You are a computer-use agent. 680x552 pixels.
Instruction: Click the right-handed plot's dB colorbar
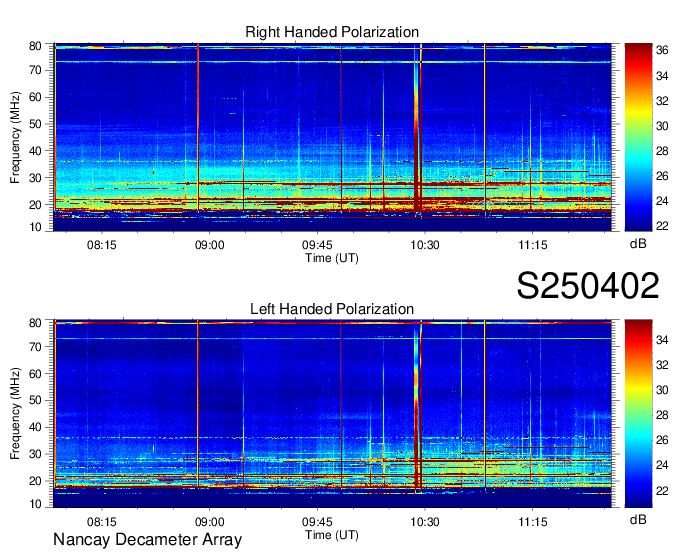point(638,137)
